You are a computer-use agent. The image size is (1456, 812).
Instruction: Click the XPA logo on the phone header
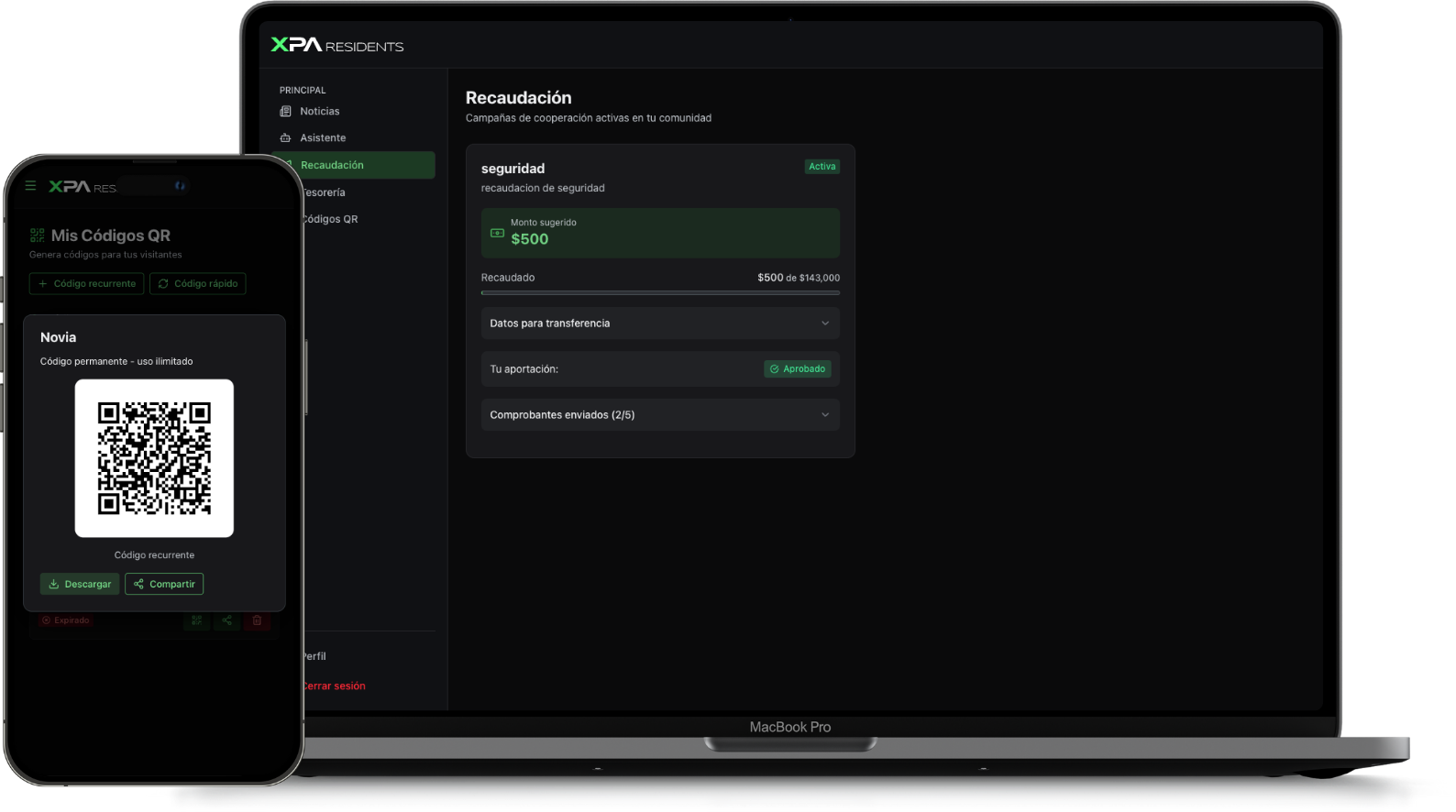tap(83, 186)
